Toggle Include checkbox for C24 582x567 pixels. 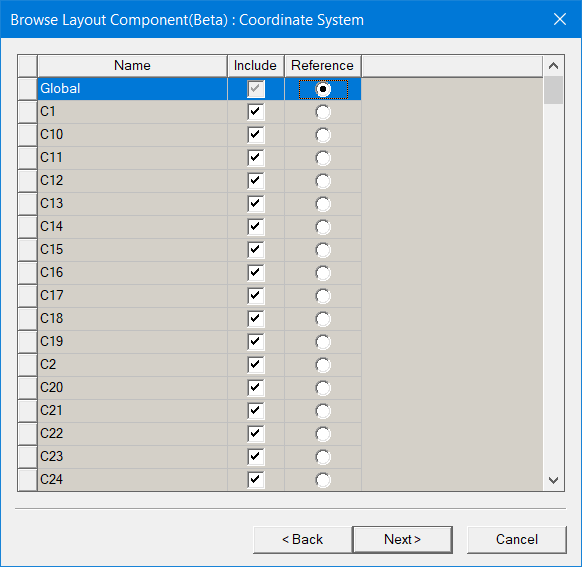pos(256,480)
